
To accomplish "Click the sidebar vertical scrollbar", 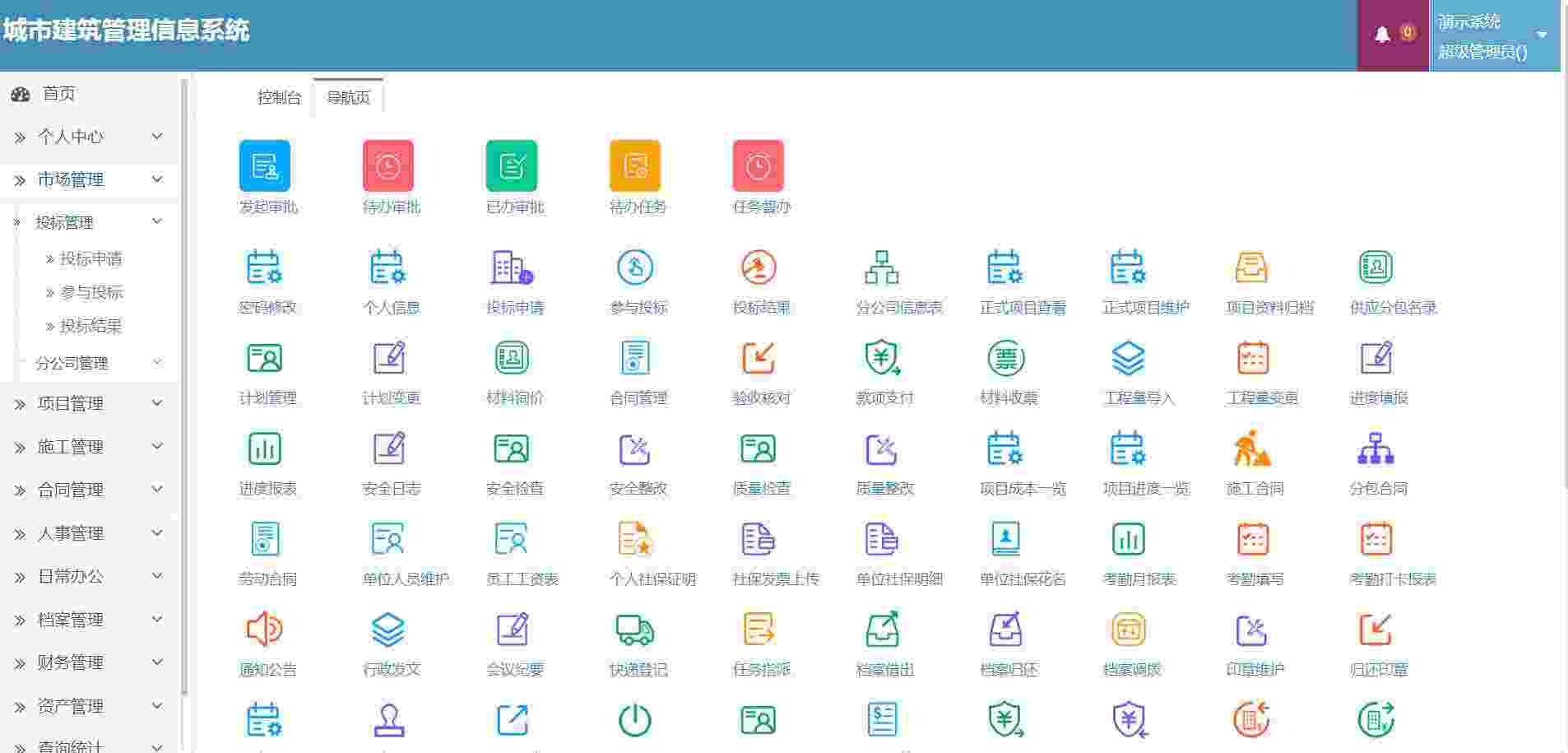I will pos(184,387).
